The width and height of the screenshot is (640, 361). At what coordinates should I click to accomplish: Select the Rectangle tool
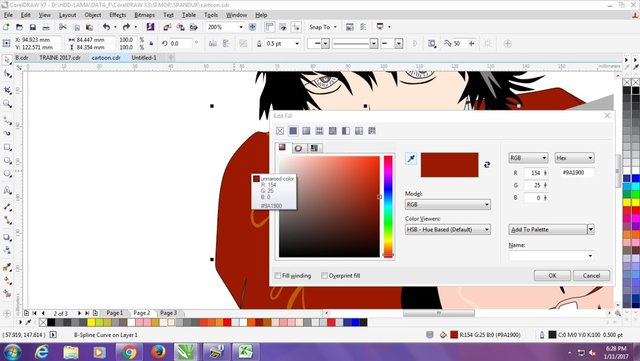[7, 147]
